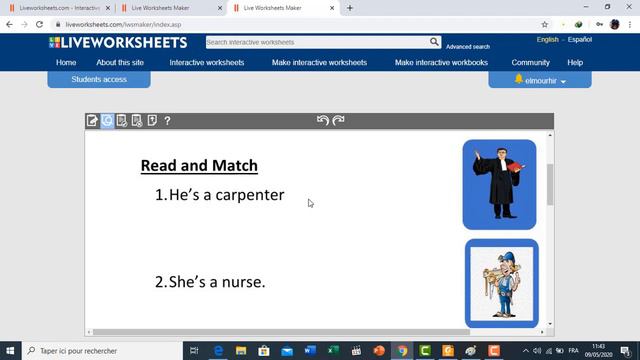This screenshot has height=360, width=640.
Task: Click the carpenter picture in the worksheet
Action: click(x=502, y=283)
